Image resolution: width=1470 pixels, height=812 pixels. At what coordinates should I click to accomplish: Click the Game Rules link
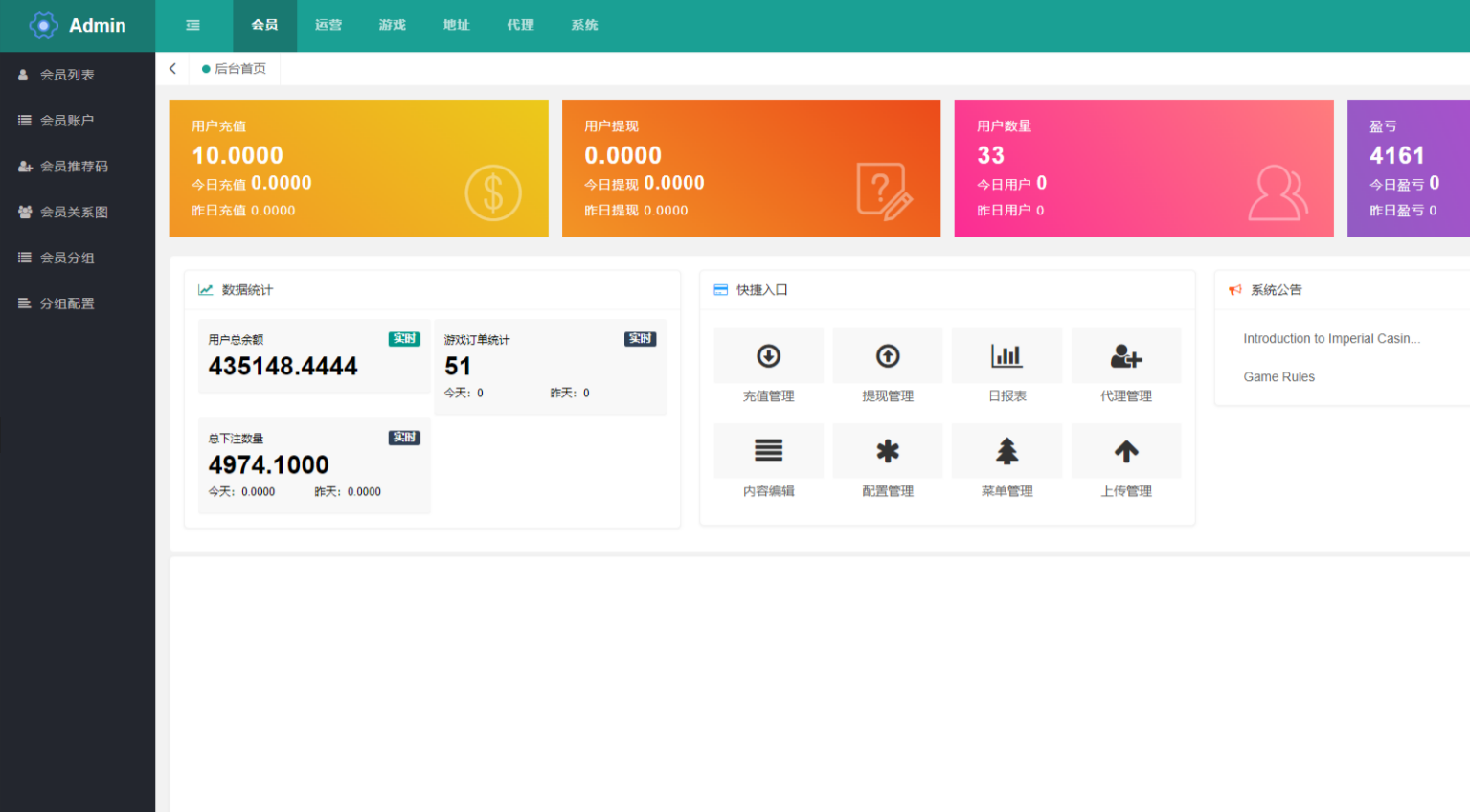pyautogui.click(x=1278, y=376)
